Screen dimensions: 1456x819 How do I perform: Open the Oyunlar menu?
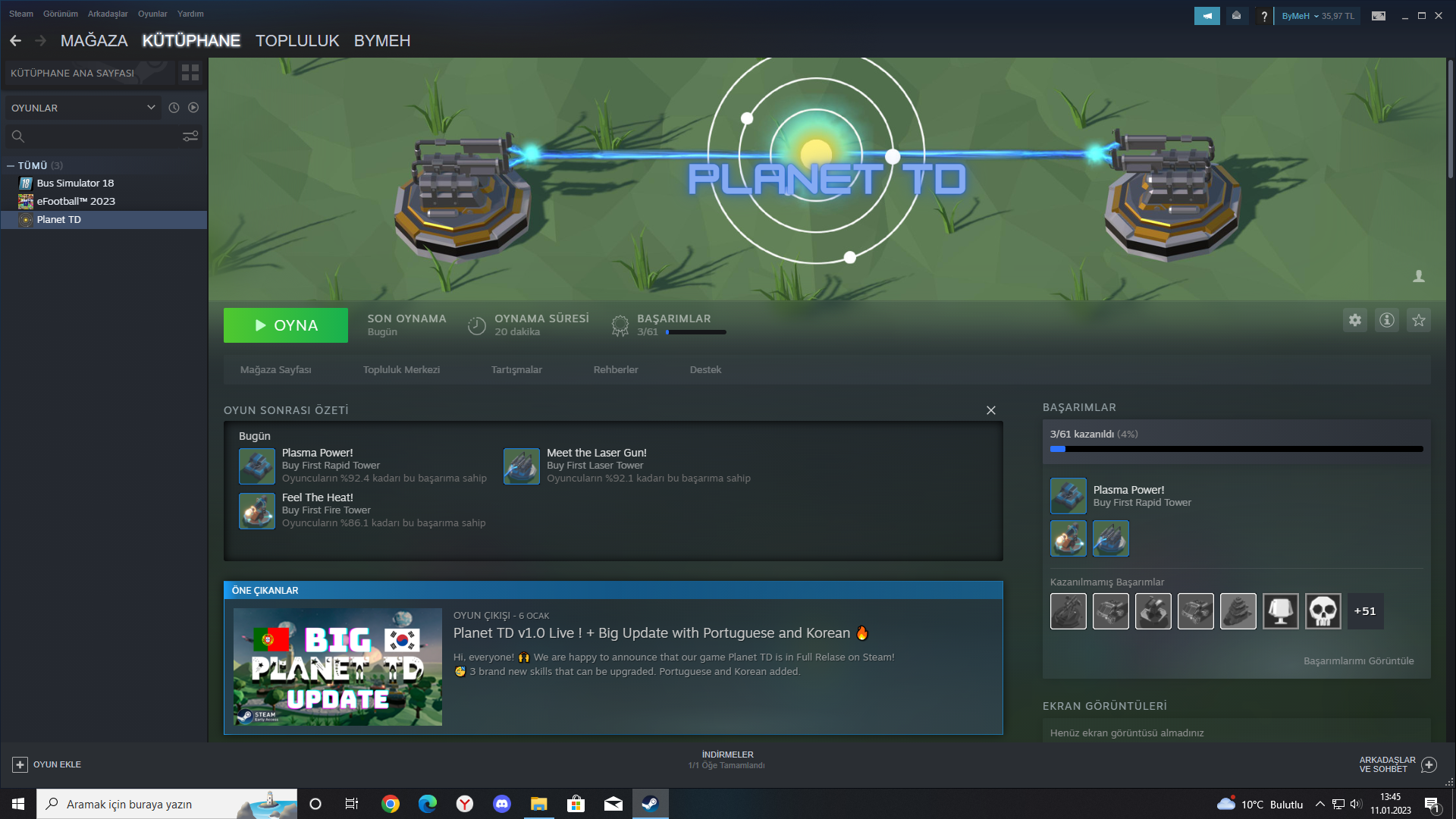pos(152,14)
